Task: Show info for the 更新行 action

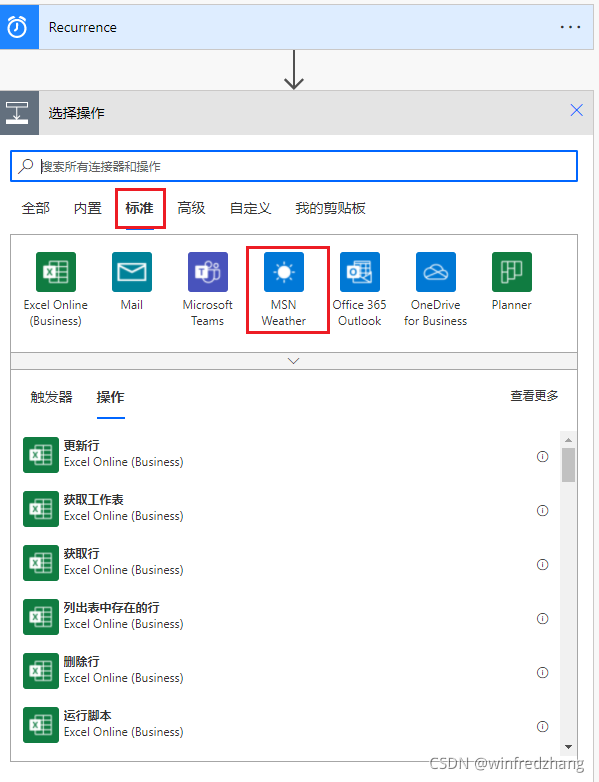Action: click(542, 456)
